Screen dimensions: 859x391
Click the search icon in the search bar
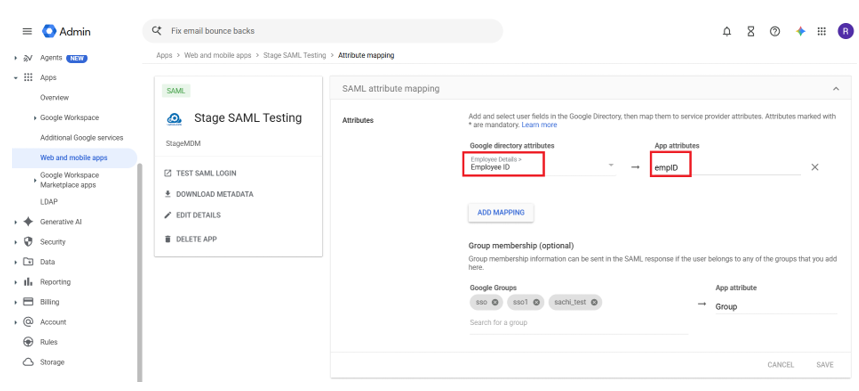click(x=157, y=31)
